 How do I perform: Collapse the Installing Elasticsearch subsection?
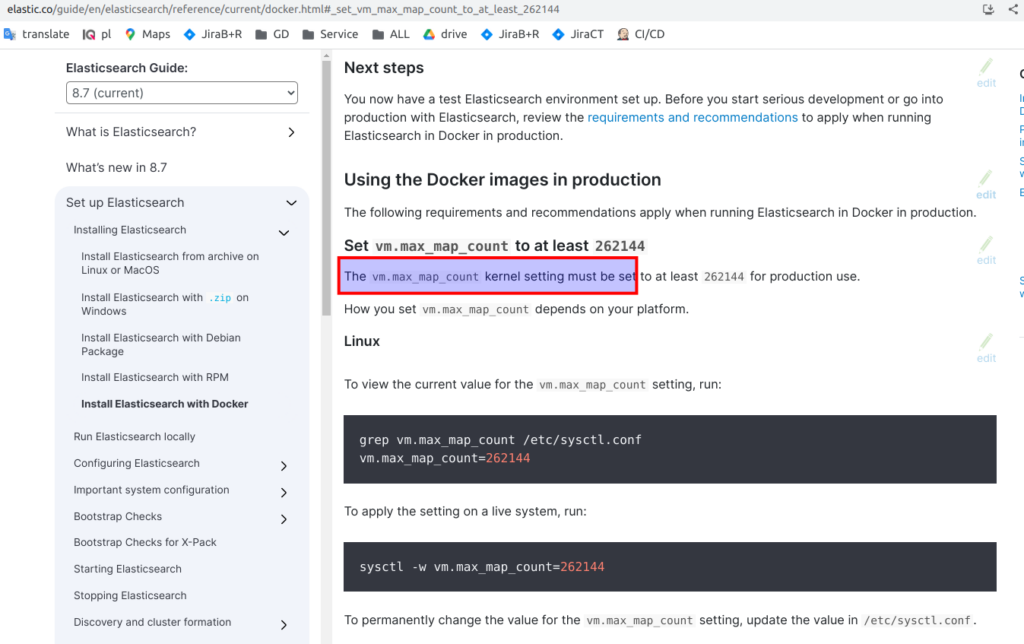[284, 233]
